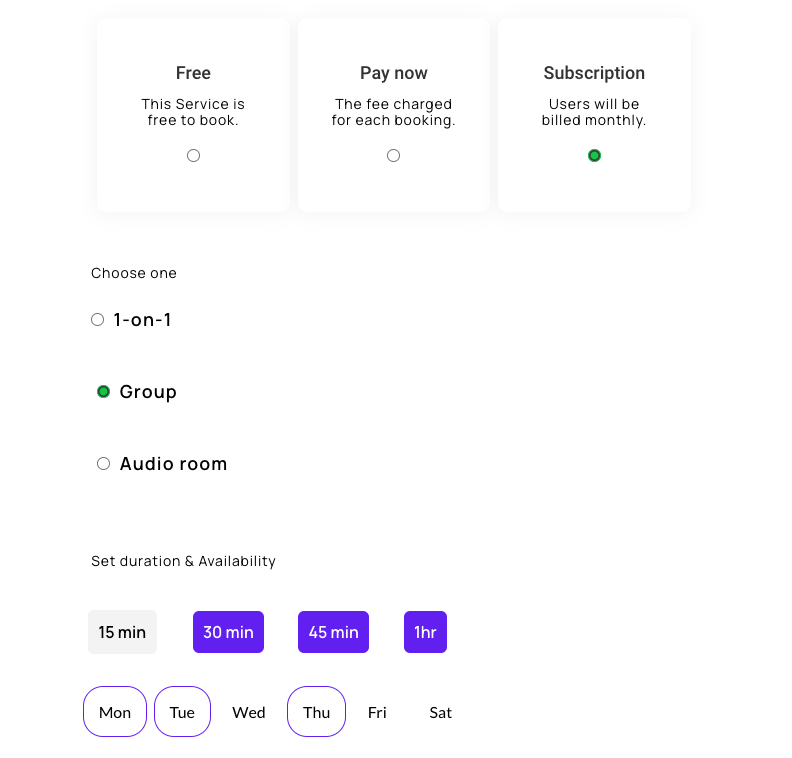Deselect Mon availability
Viewport: 792px width, 758px height.
point(115,712)
